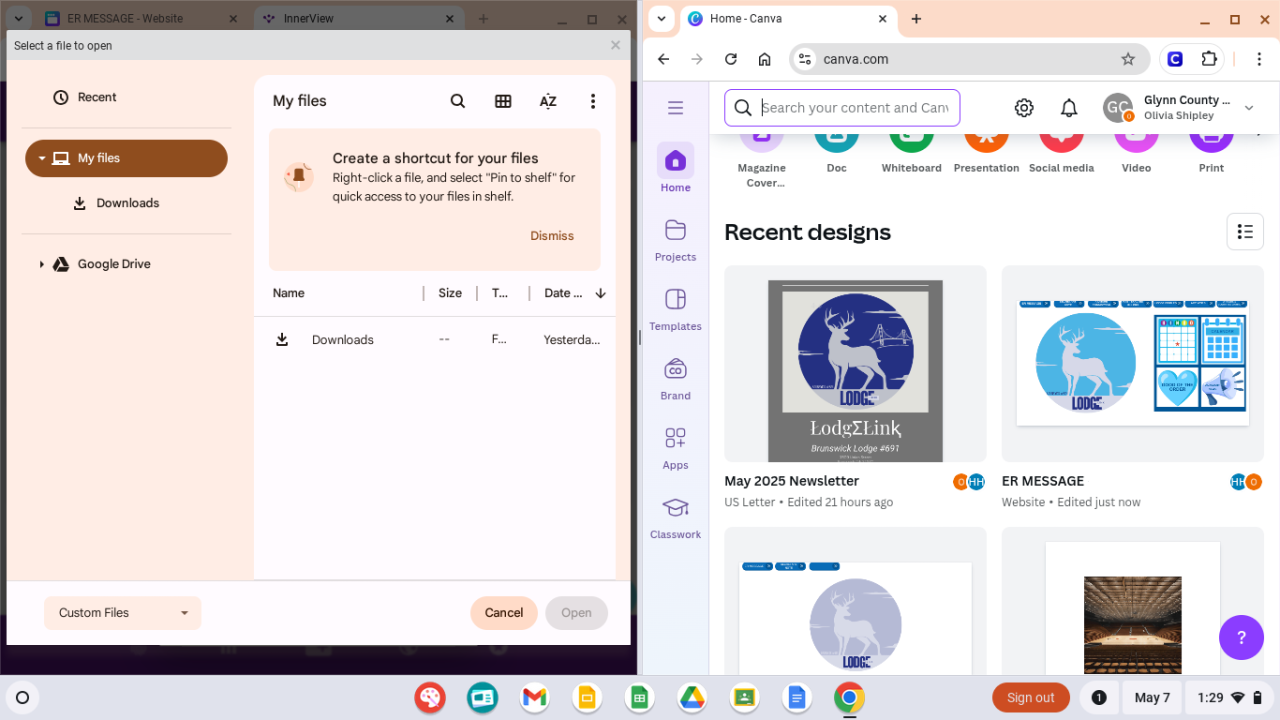Switch file picker to thumbnail grid view
Image resolution: width=1280 pixels, height=720 pixels.
503,101
